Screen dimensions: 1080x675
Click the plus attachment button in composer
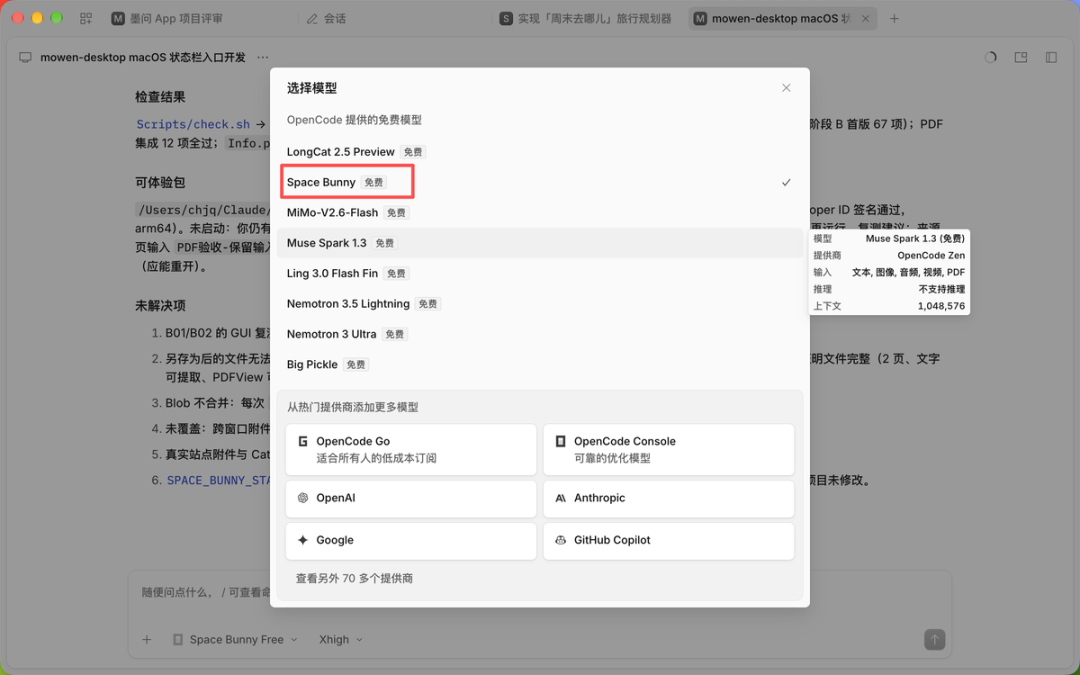click(x=147, y=640)
